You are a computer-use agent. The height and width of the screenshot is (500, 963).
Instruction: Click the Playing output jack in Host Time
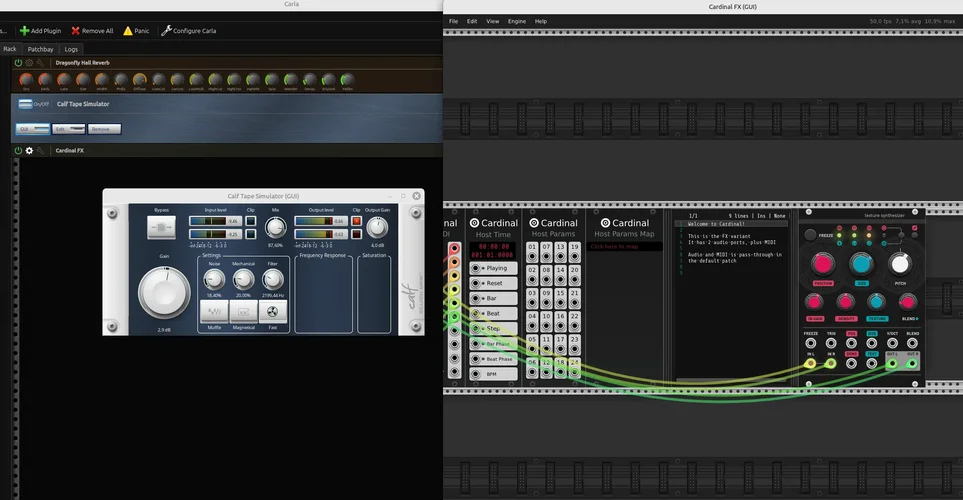(x=475, y=268)
